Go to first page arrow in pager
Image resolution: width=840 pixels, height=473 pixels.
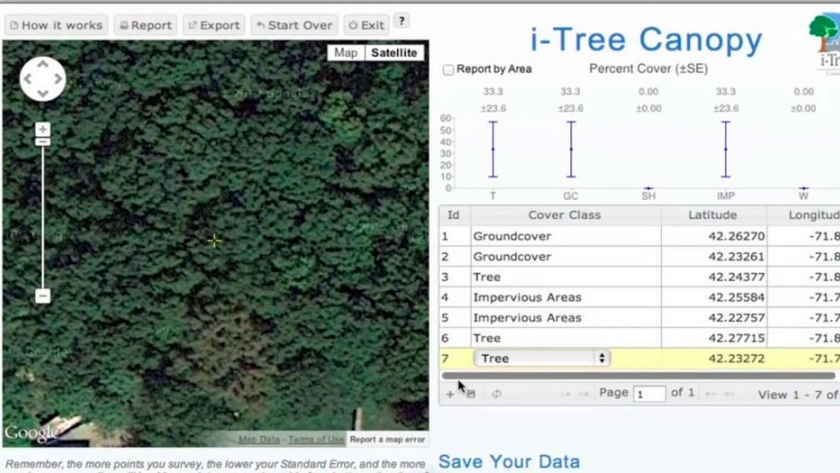point(565,394)
